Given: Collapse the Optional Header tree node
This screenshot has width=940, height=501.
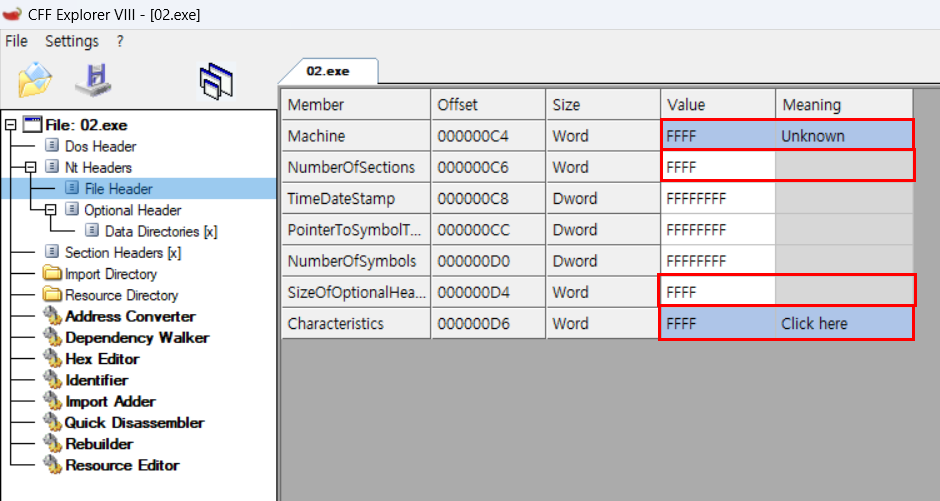Looking at the screenshot, I should pyautogui.click(x=51, y=210).
